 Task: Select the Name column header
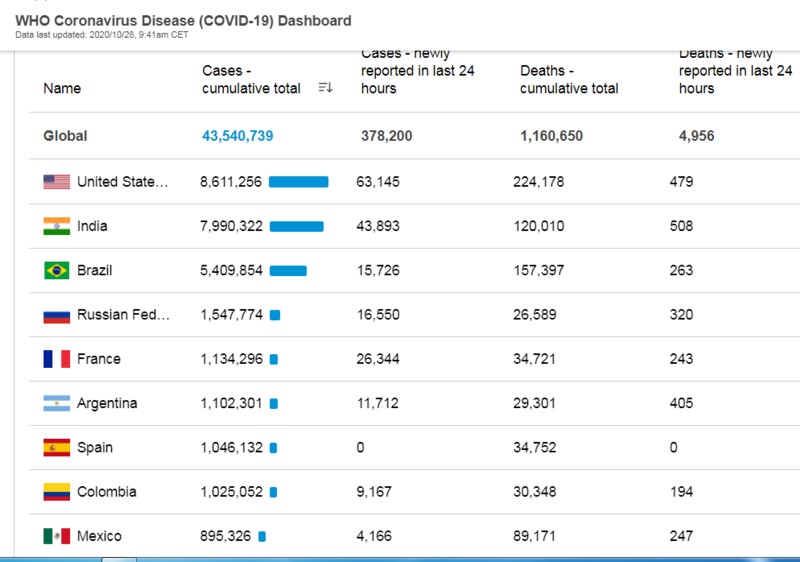[62, 88]
